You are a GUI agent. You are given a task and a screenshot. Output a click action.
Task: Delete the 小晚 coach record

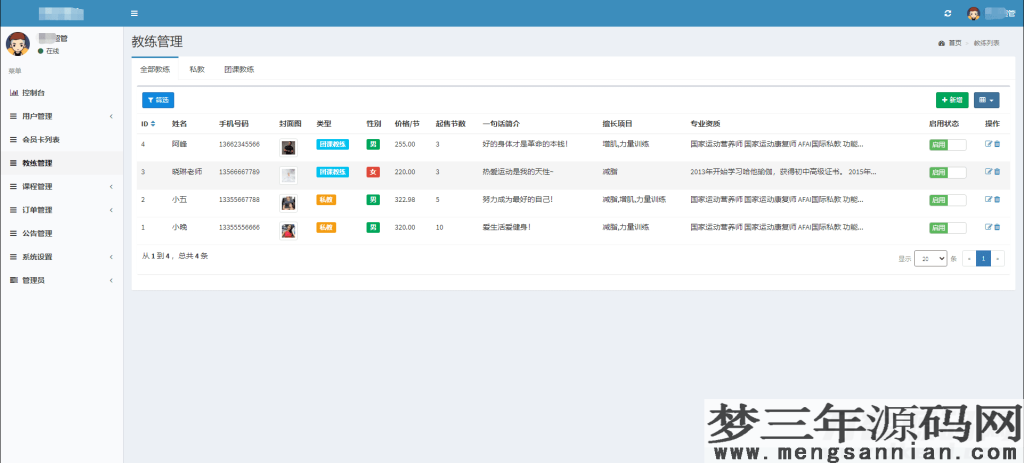tap(997, 227)
